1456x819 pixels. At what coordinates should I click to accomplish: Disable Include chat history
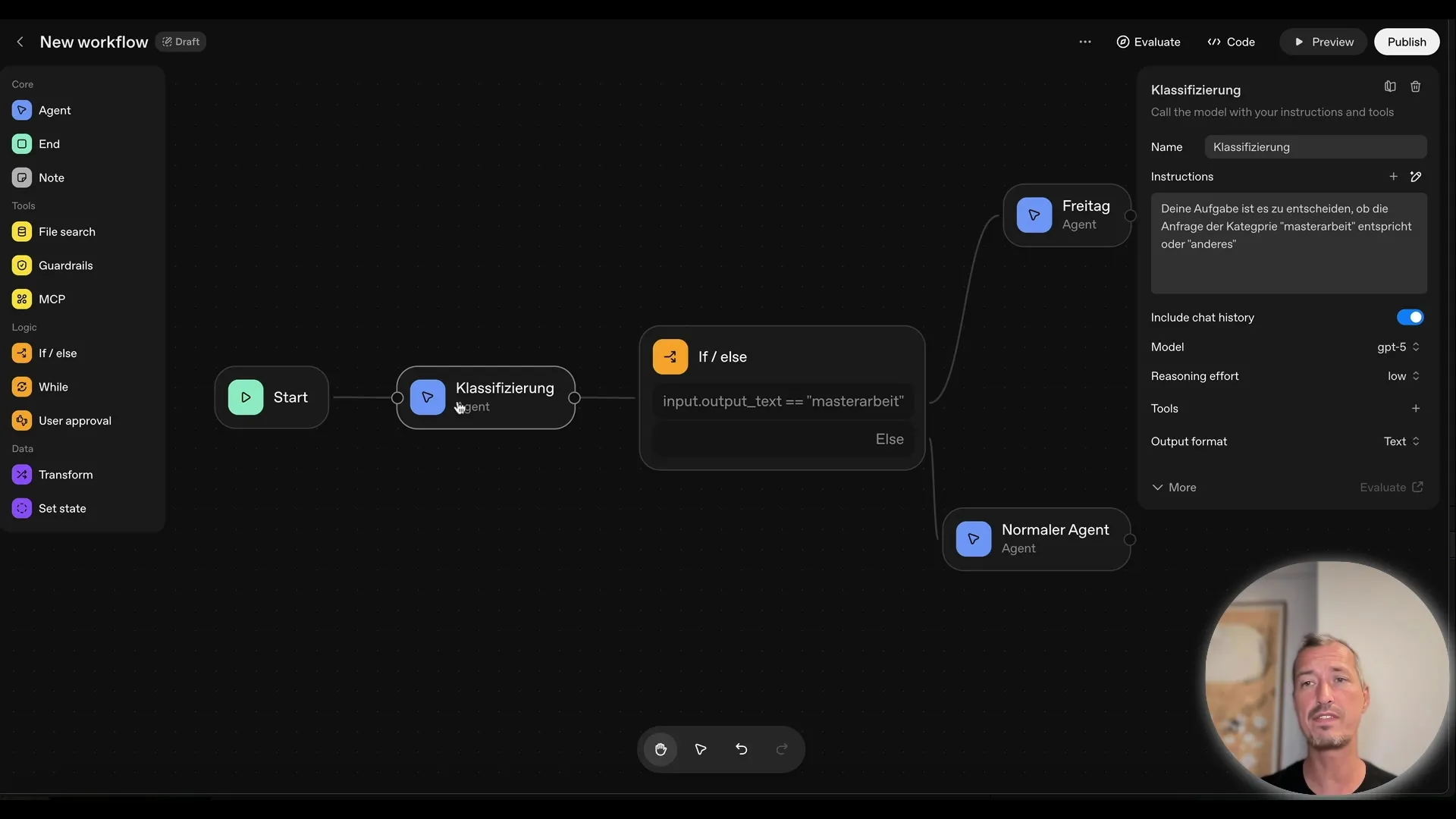click(1410, 317)
